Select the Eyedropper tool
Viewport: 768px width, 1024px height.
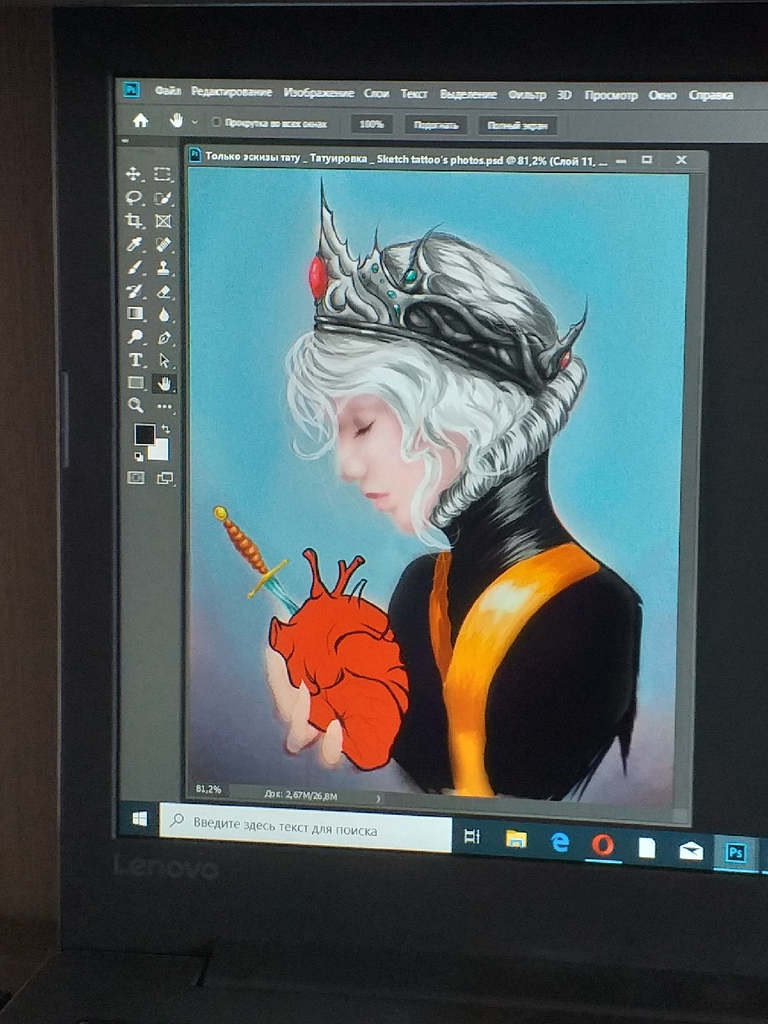(135, 244)
